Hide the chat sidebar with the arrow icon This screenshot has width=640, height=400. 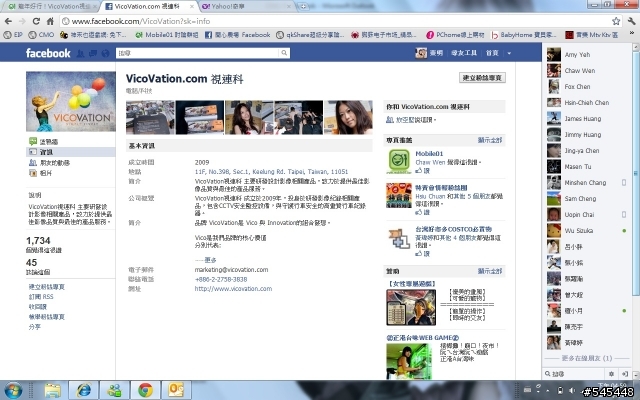pos(624,373)
